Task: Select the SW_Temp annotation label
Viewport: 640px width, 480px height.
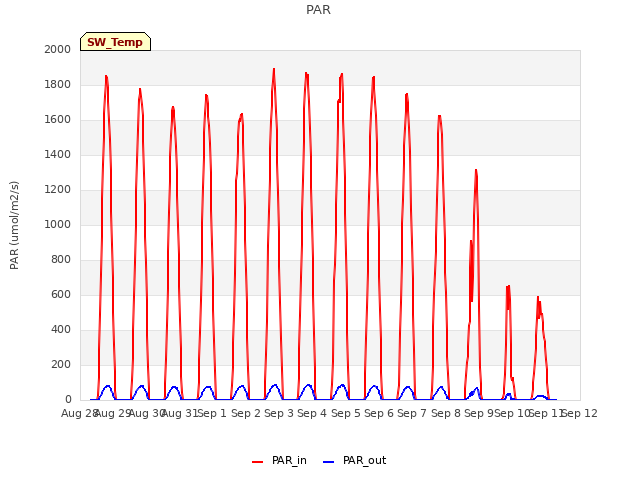Action: tap(115, 42)
